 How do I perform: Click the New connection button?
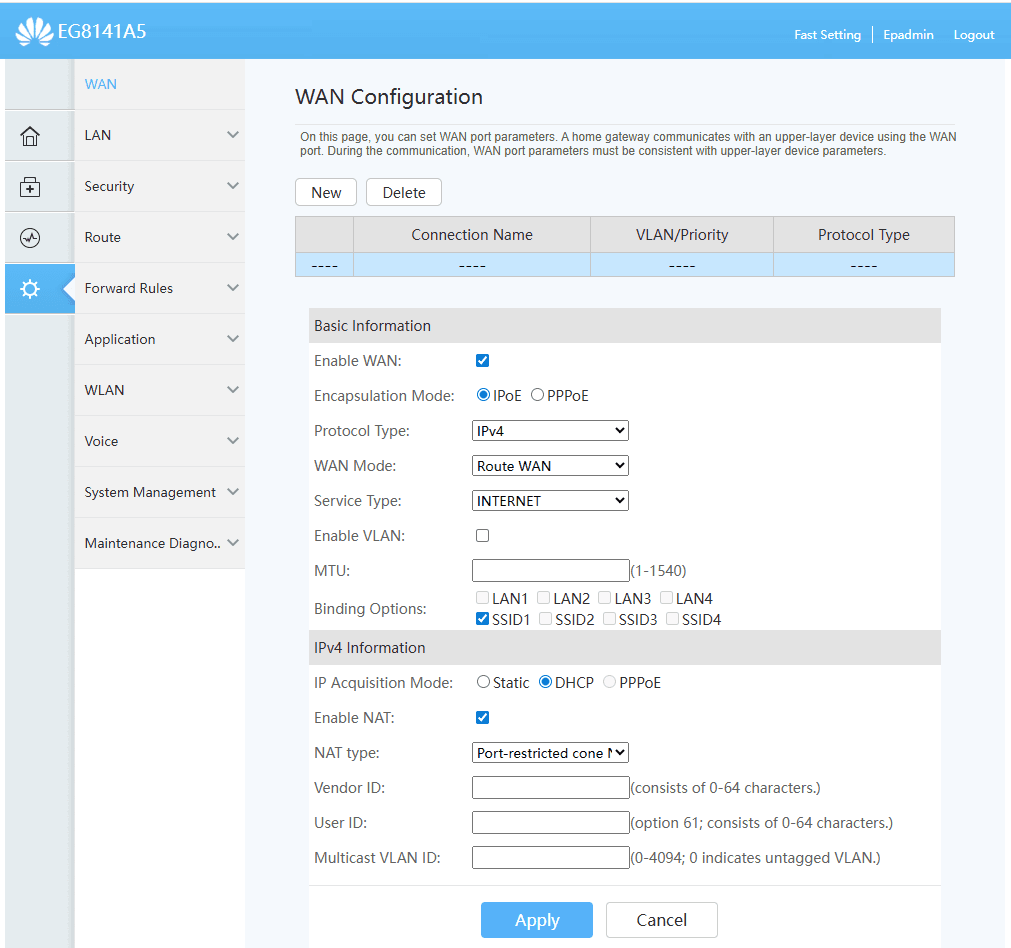point(326,193)
